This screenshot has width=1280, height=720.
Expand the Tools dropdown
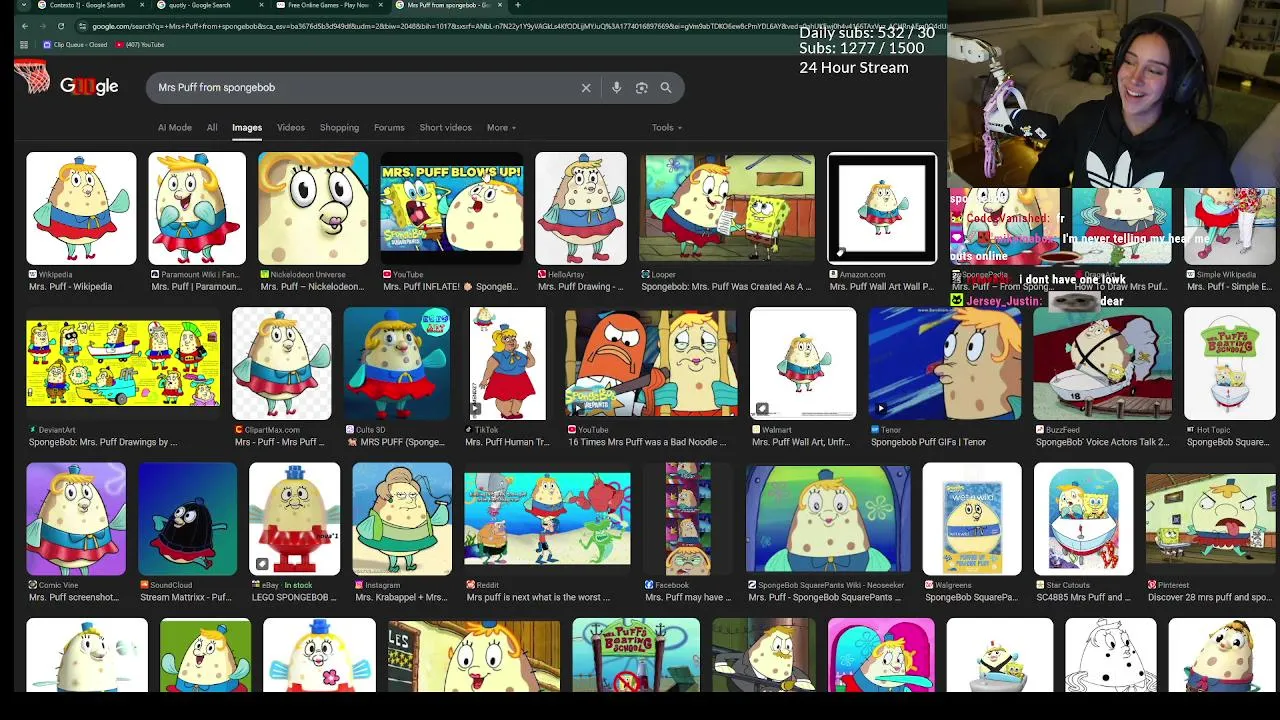point(667,128)
